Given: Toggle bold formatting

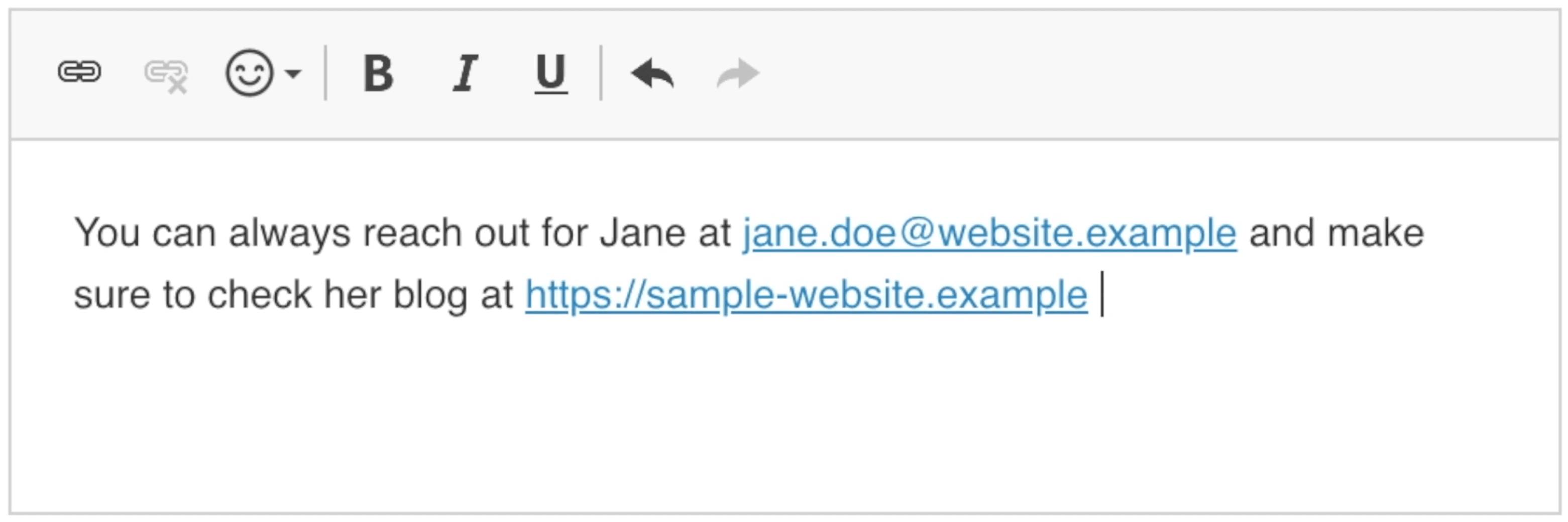Looking at the screenshot, I should click(378, 73).
